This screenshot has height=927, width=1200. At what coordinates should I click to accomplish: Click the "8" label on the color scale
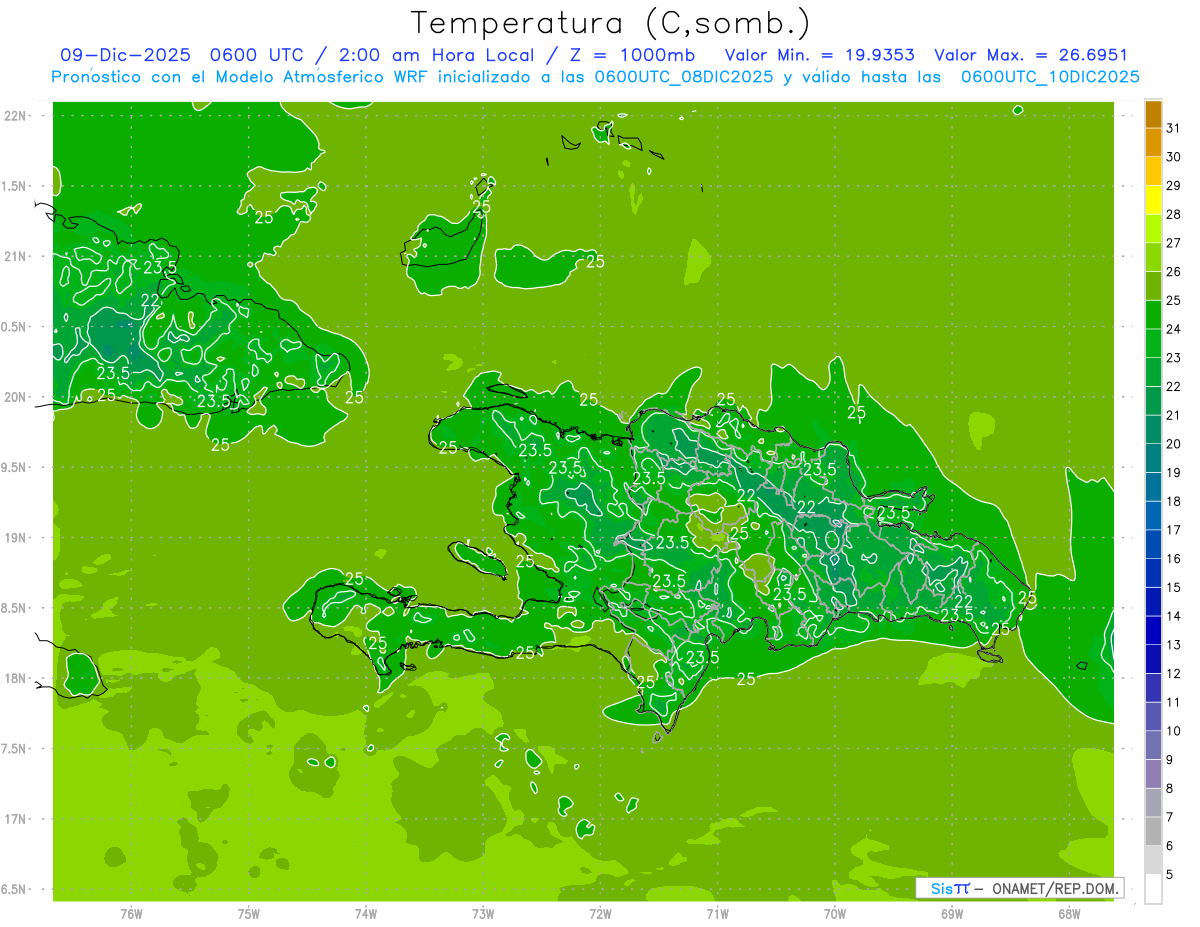(x=1169, y=788)
